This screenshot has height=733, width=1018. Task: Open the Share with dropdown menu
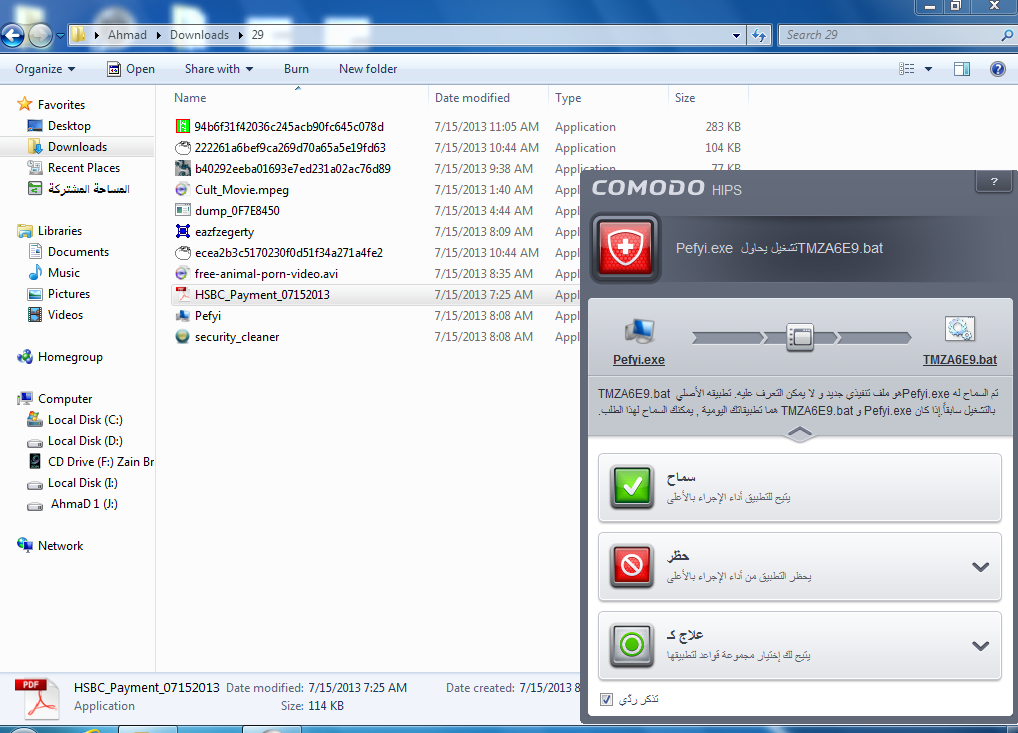tap(219, 69)
